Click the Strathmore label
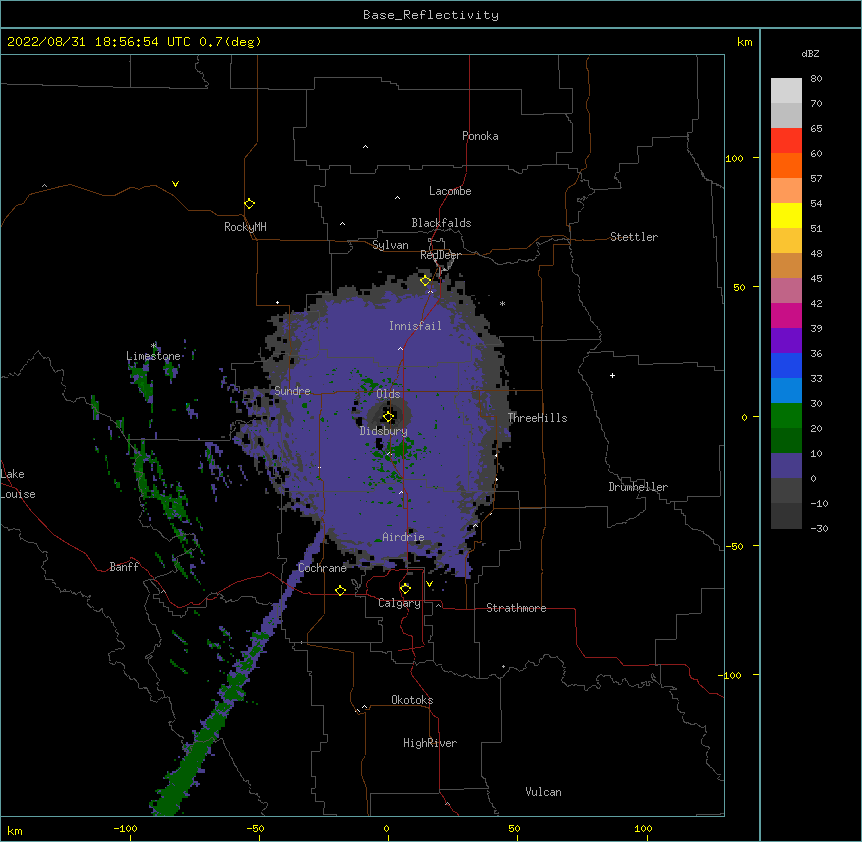This screenshot has height=842, width=862. coord(516,608)
